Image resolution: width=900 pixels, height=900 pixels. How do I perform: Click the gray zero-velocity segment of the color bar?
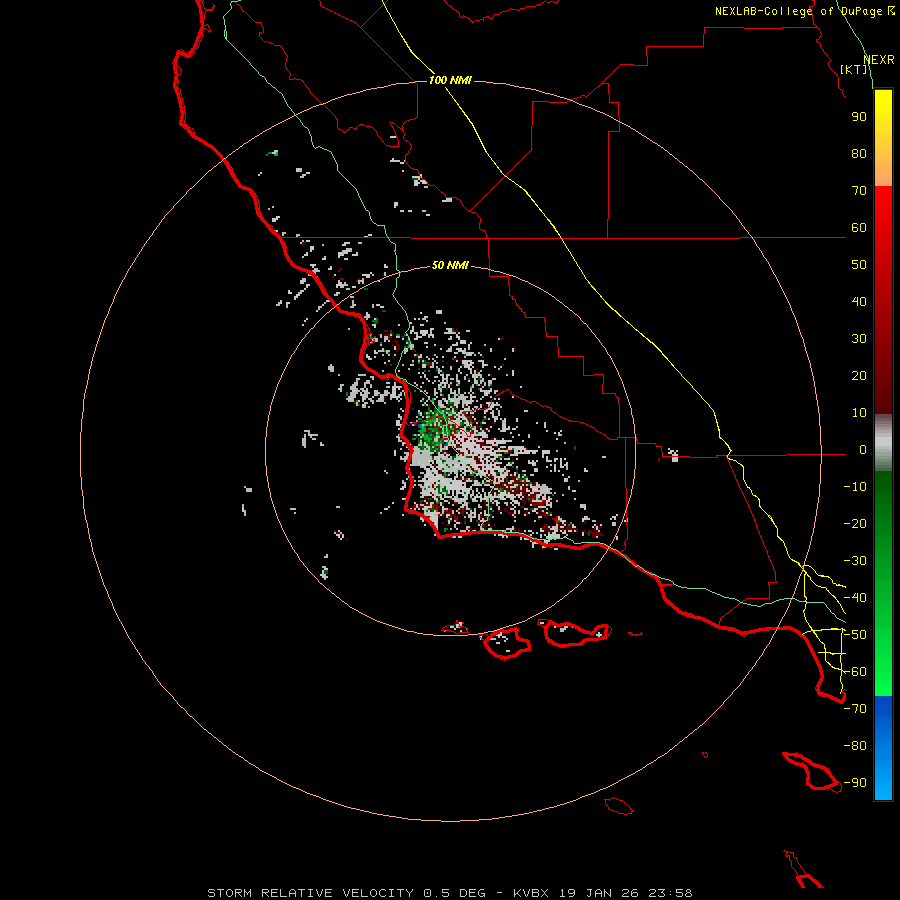click(x=883, y=443)
